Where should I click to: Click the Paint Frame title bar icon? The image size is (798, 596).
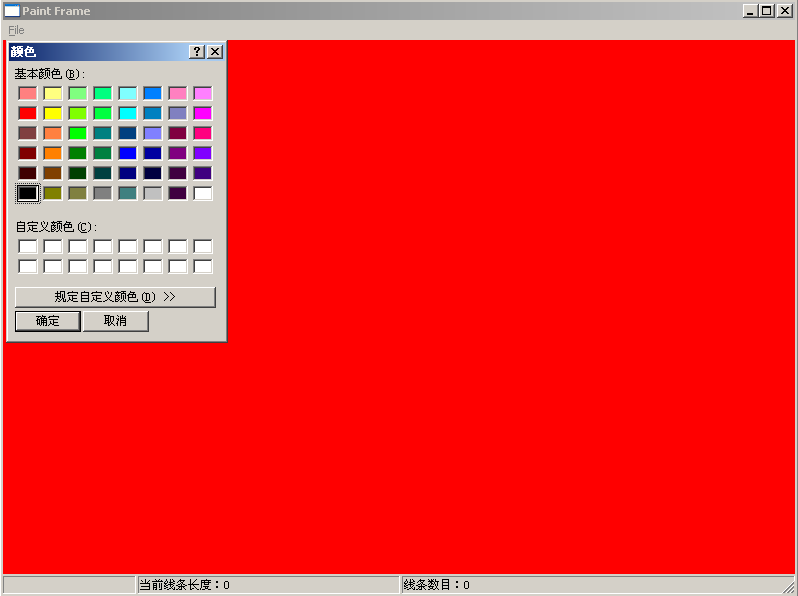click(x=12, y=11)
